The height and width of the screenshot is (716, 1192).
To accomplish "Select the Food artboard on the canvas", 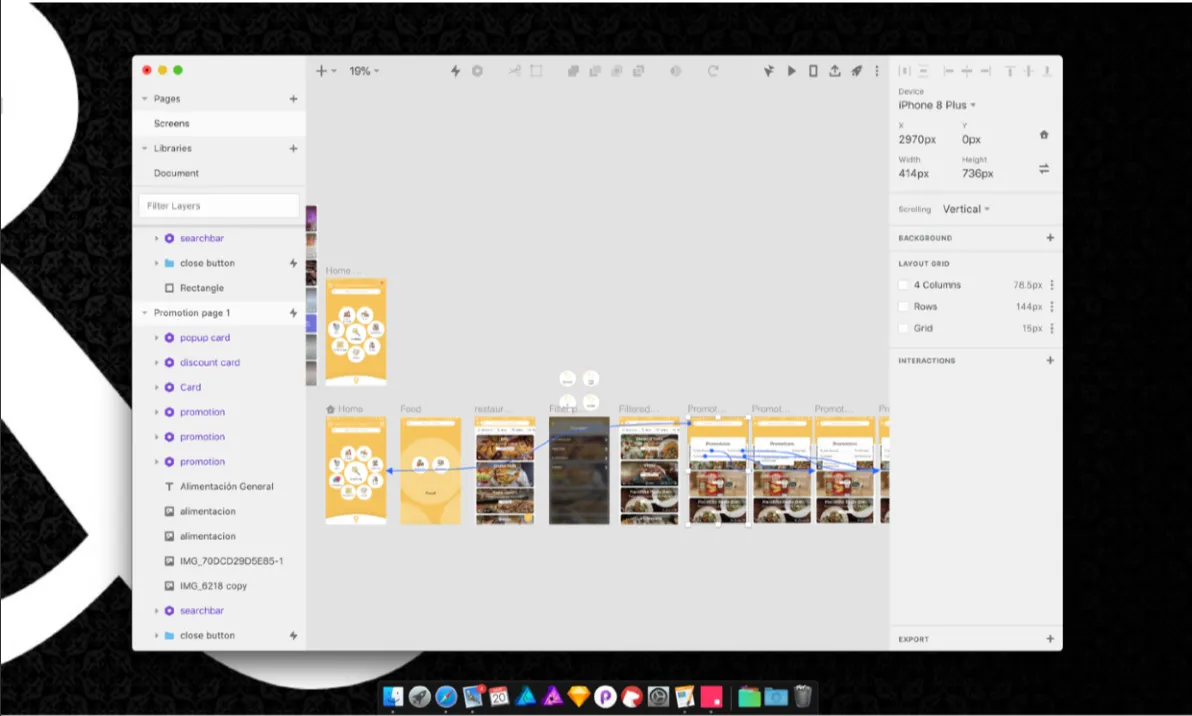I will [430, 470].
